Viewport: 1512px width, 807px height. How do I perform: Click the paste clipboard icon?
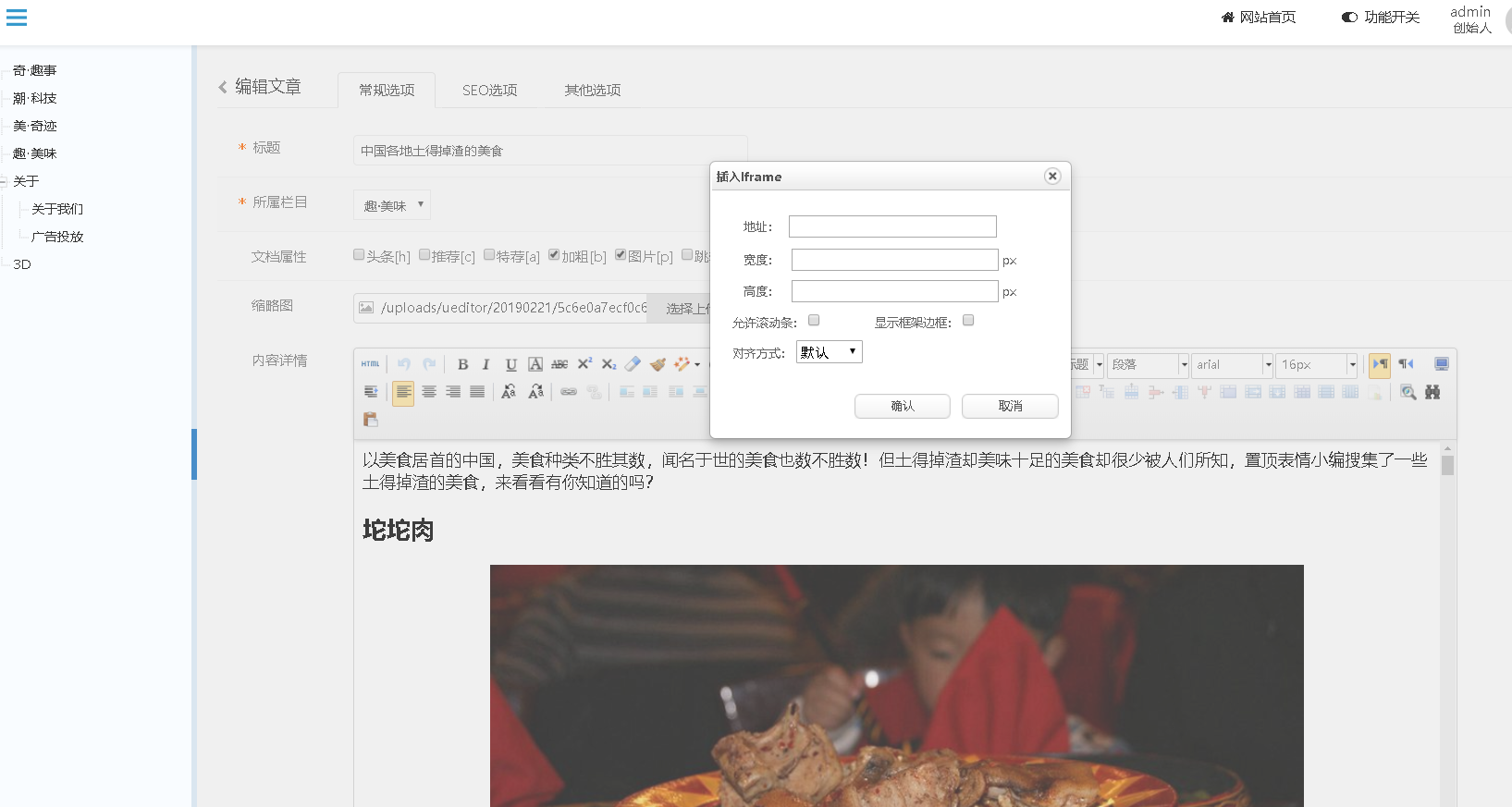(371, 420)
